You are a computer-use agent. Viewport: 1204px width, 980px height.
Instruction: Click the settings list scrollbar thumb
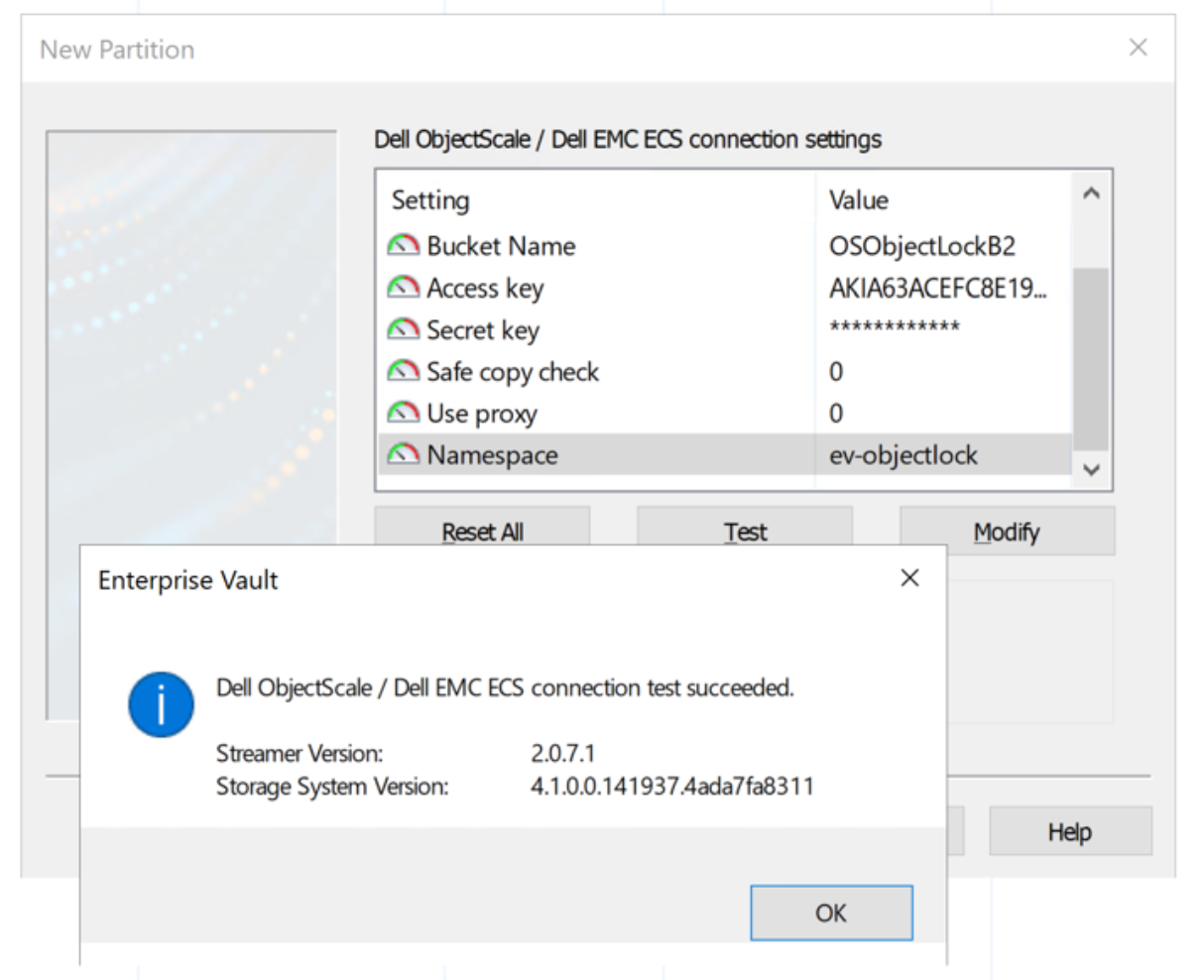1092,358
